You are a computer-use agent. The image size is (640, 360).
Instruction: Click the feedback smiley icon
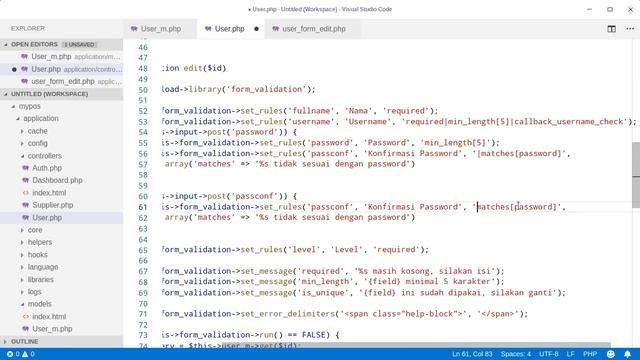[611, 354]
